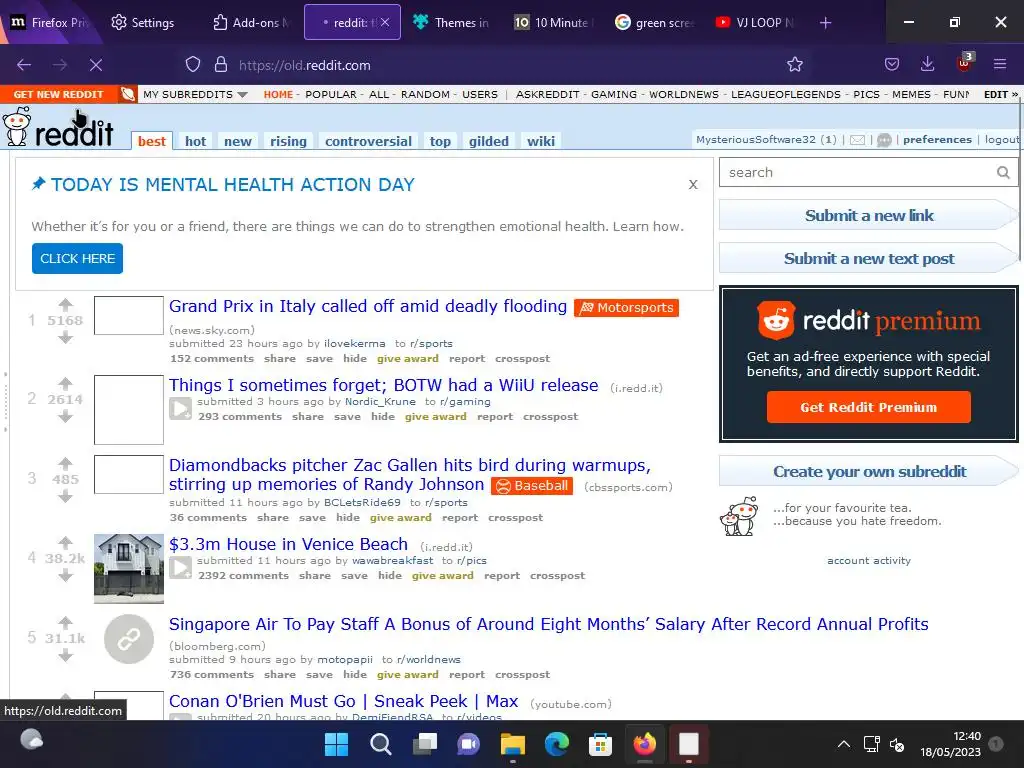Downvote Diamondbacks pitcher Zac Gallen post
The height and width of the screenshot is (768, 1024).
(x=65, y=496)
